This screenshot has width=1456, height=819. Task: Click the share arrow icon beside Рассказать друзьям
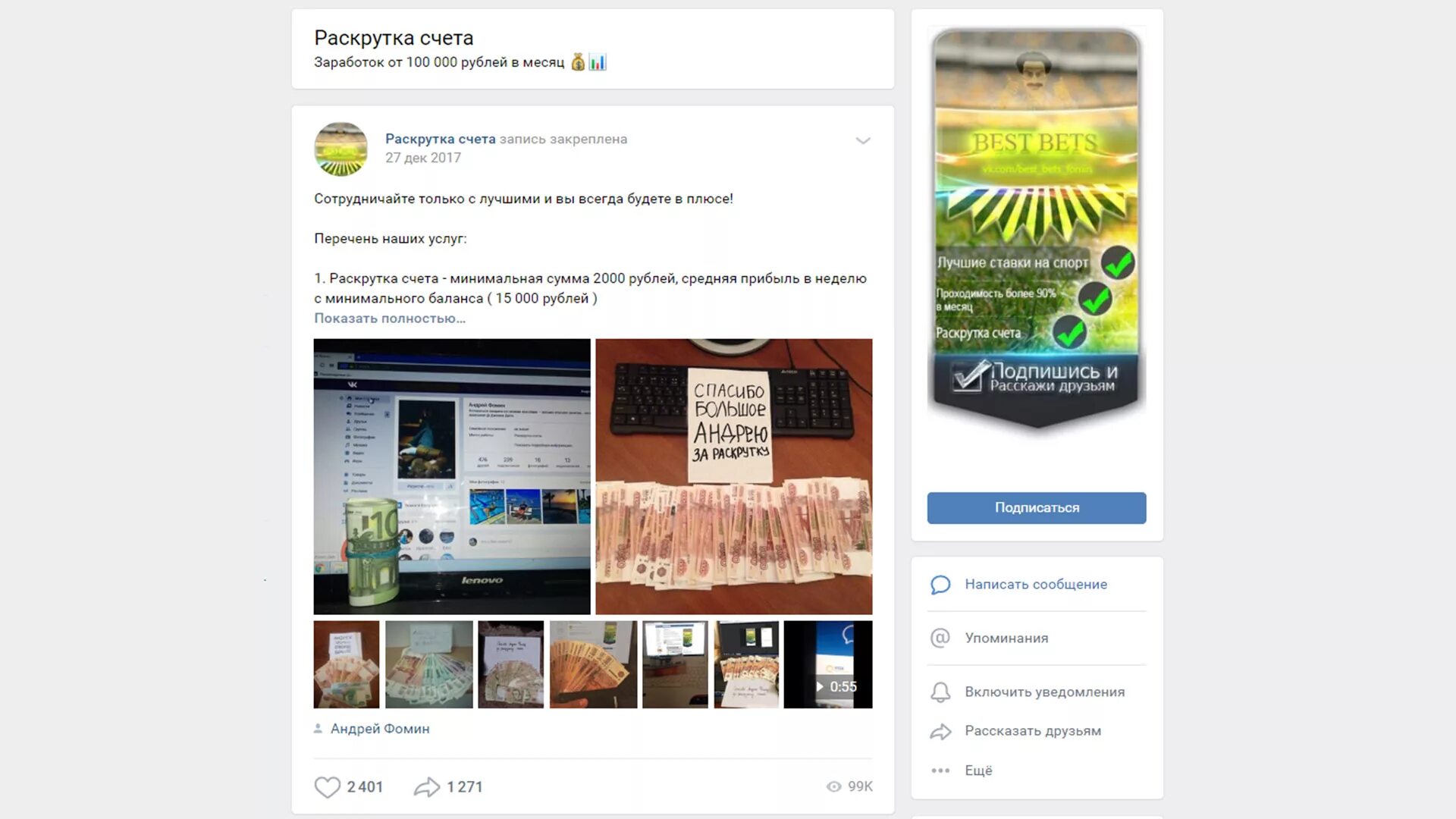pyautogui.click(x=940, y=731)
